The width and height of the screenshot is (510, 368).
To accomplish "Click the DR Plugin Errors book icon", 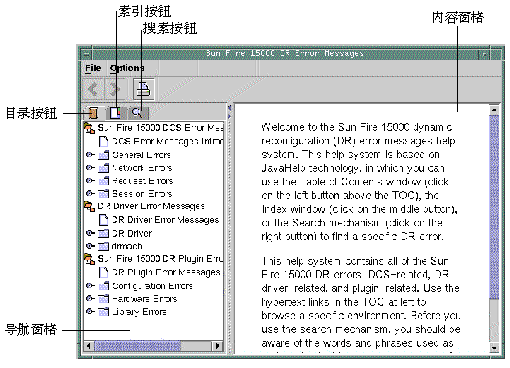I will tap(89, 259).
